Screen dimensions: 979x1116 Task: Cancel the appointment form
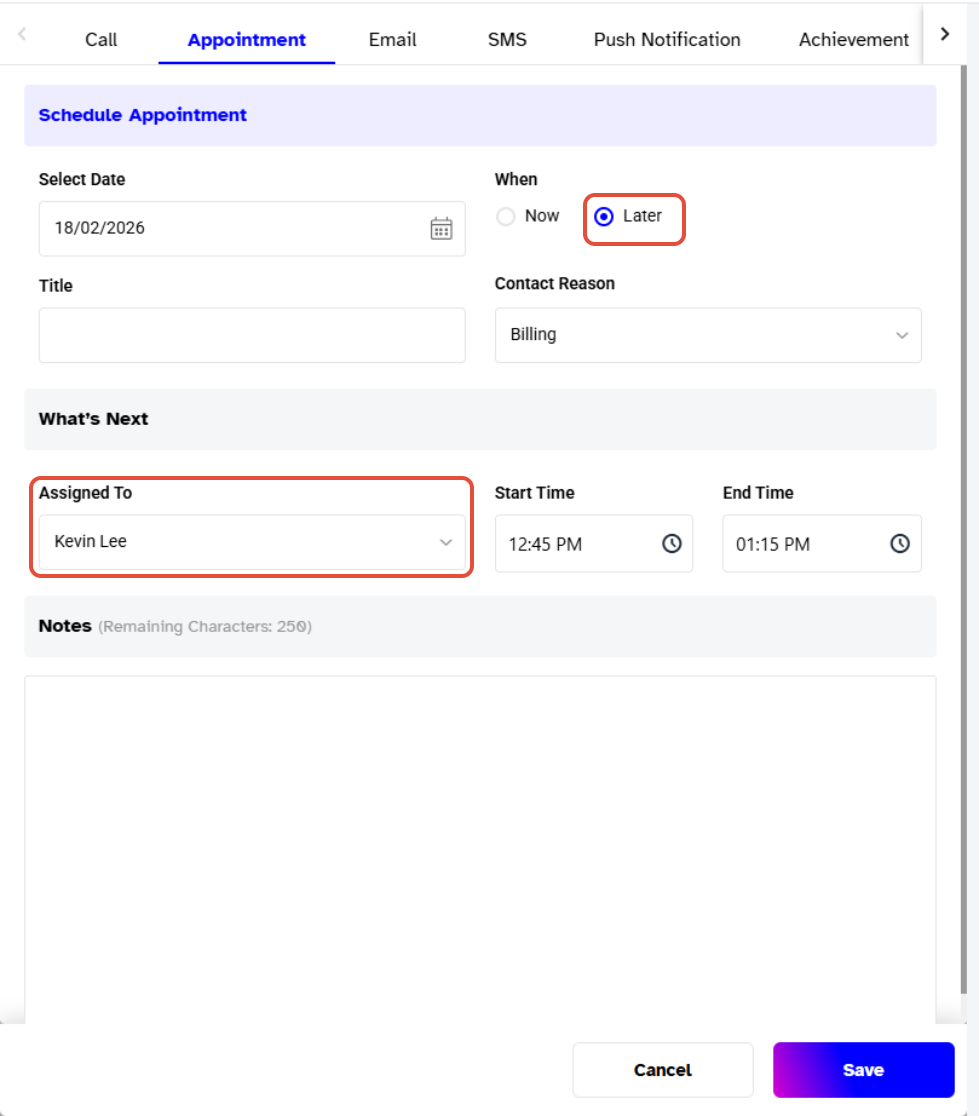point(662,1070)
